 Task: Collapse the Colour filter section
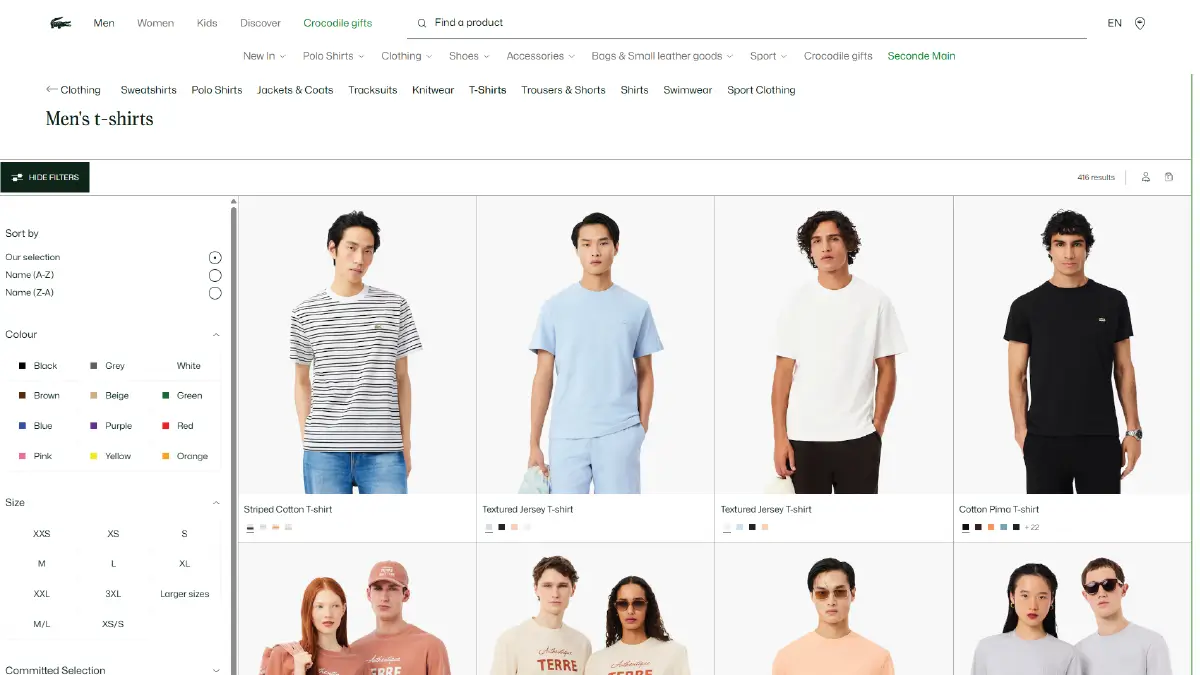[x=216, y=335]
